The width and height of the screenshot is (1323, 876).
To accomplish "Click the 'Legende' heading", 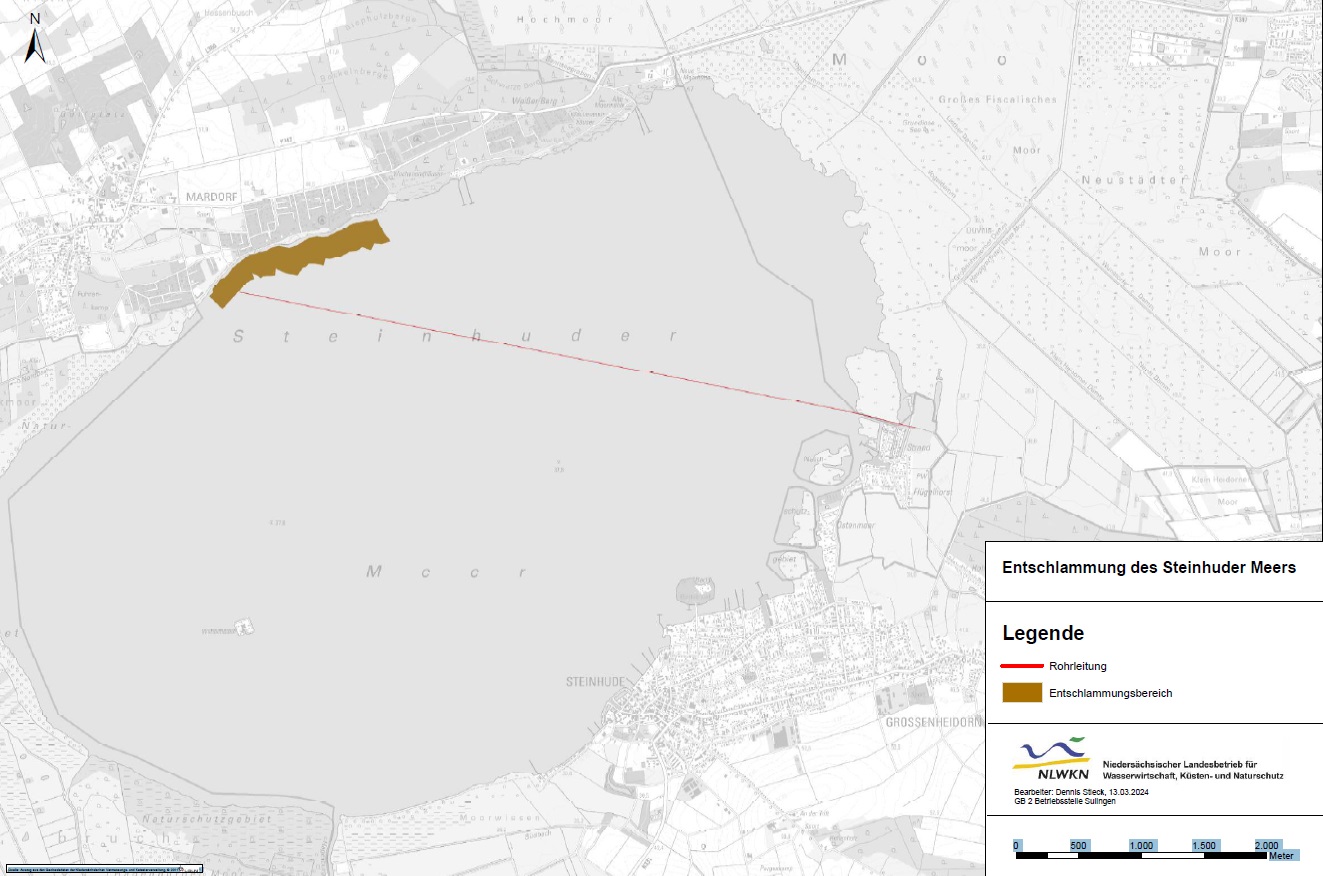I will pyautogui.click(x=1043, y=633).
